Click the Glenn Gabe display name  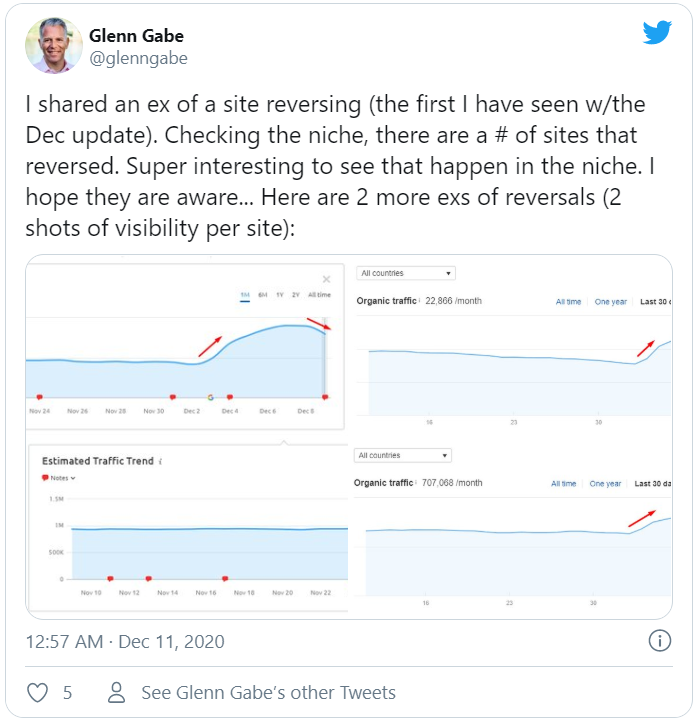click(137, 36)
